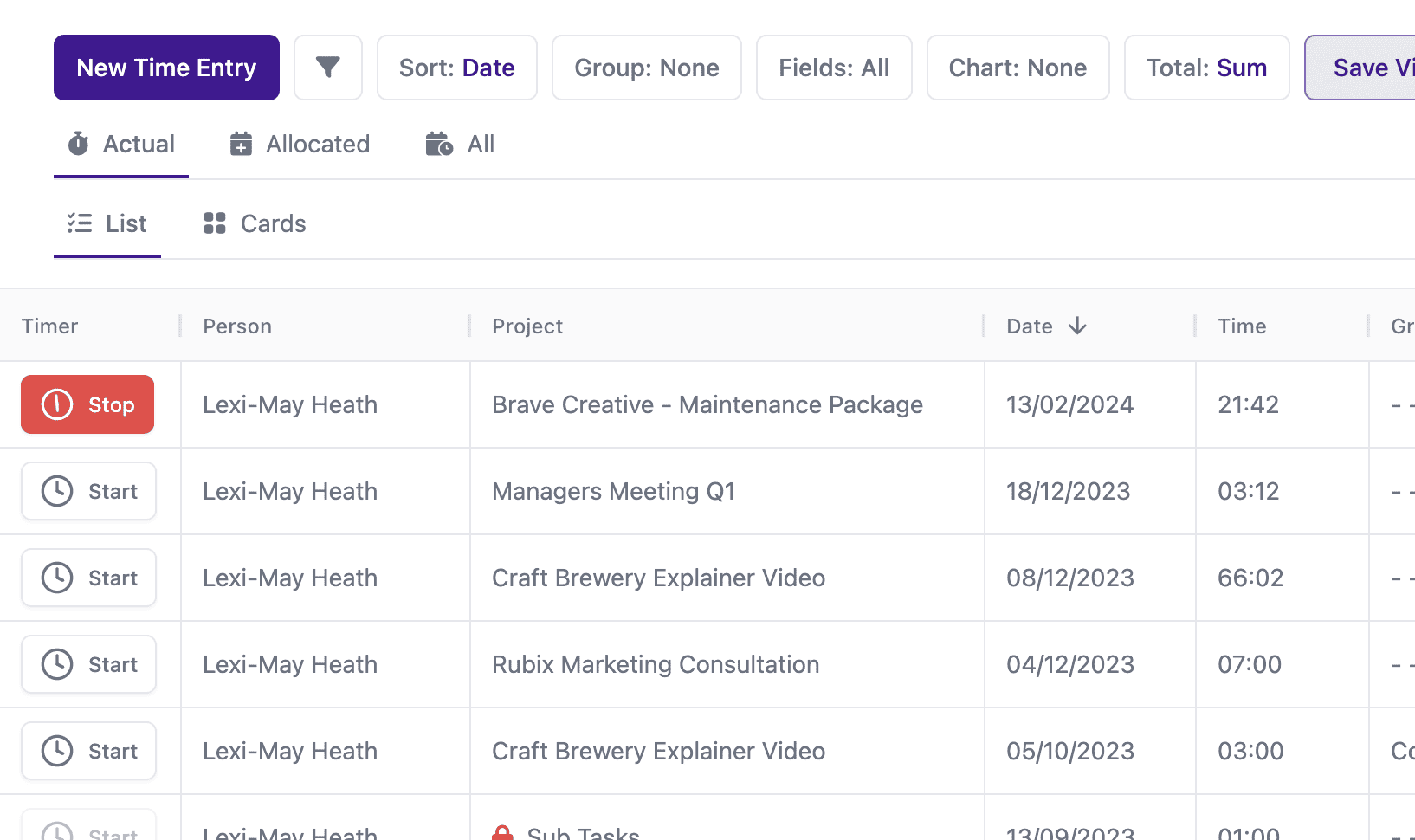The width and height of the screenshot is (1415, 840).
Task: Expand the Fields: All selector
Action: [833, 68]
